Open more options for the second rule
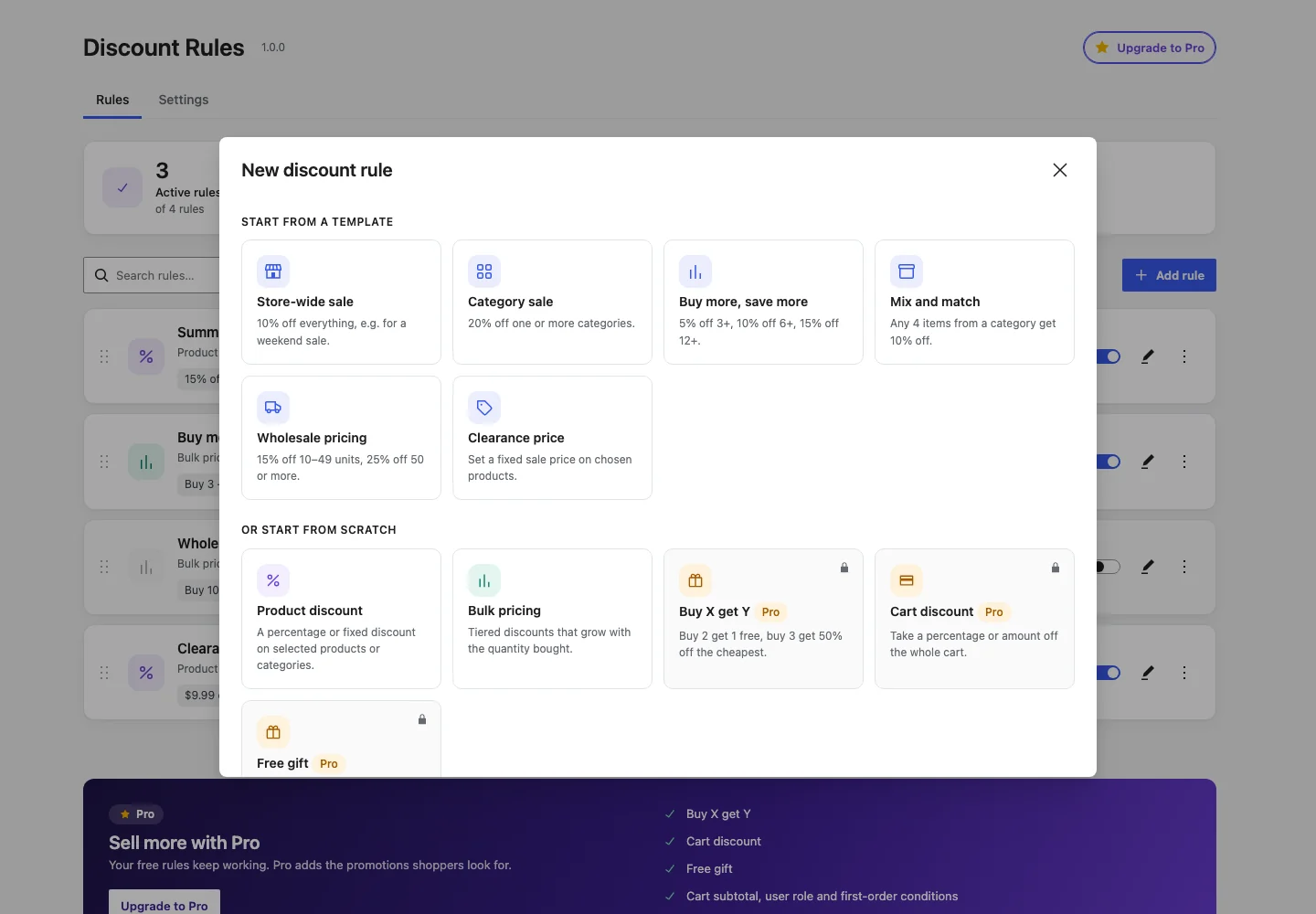Viewport: 1316px width, 914px height. point(1184,462)
